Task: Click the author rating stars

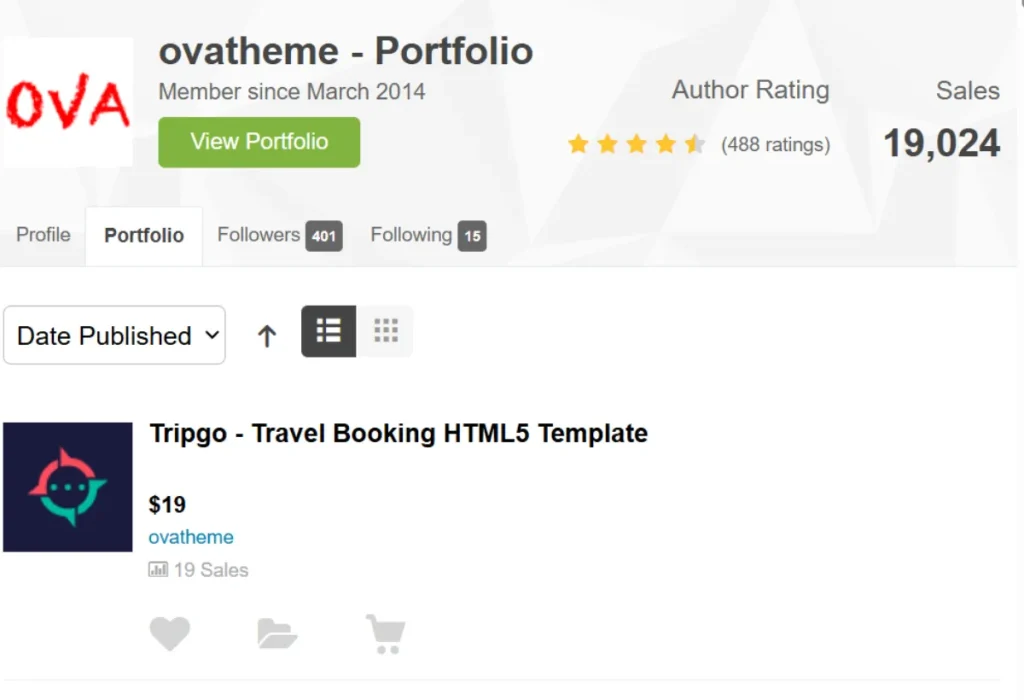Action: (x=636, y=144)
